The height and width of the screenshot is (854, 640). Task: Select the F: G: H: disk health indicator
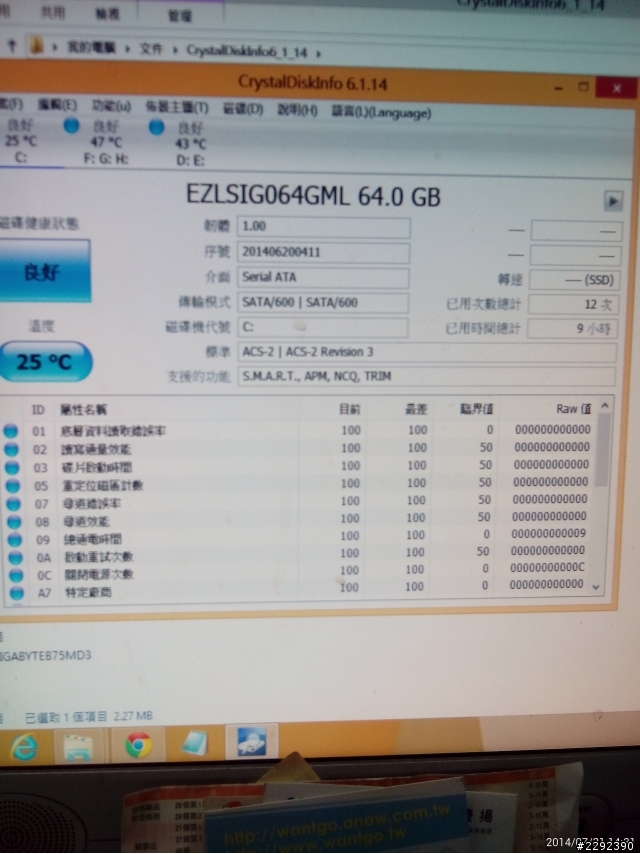click(71, 126)
